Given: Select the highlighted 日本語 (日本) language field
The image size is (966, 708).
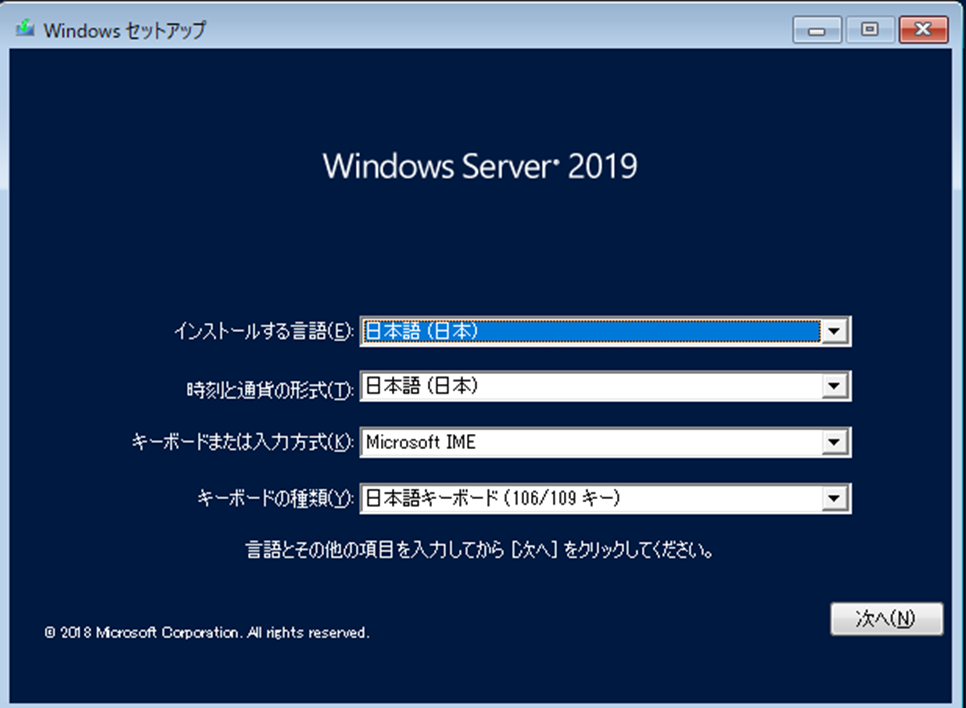Looking at the screenshot, I should (590, 332).
